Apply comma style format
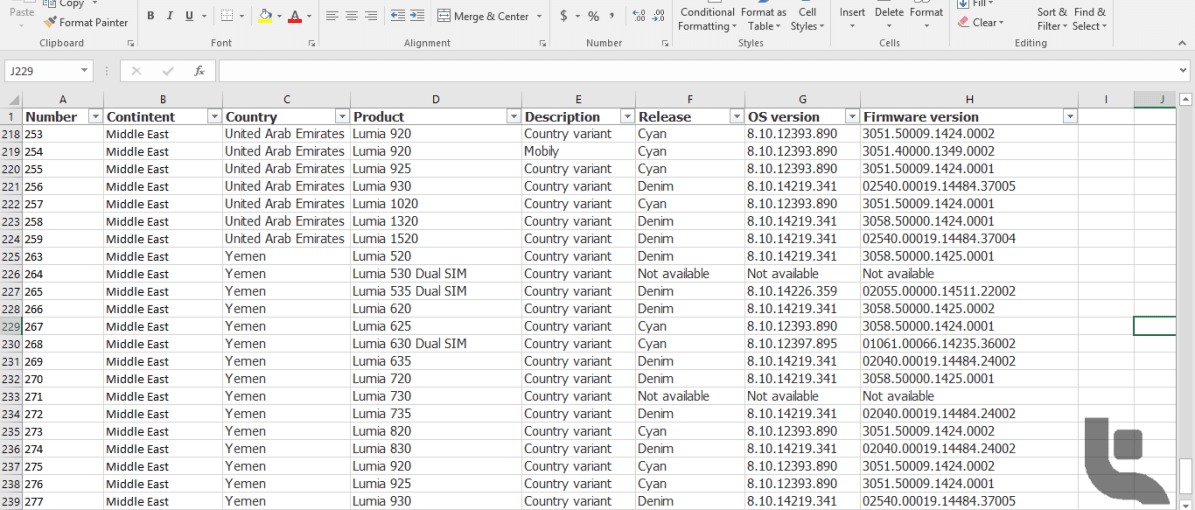 [x=612, y=16]
